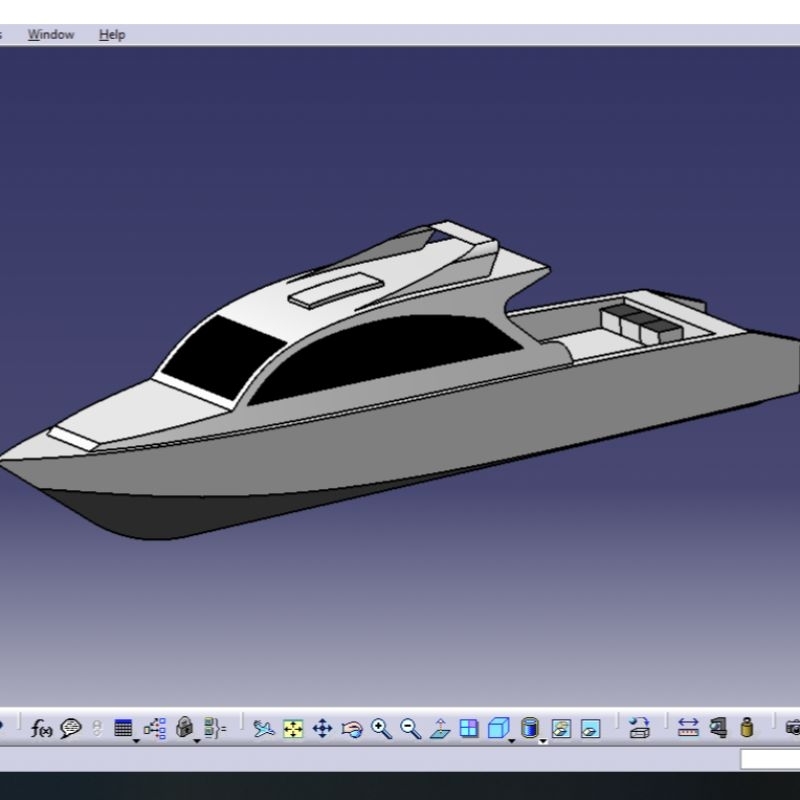Select the Zoom Out tool
Screen dimensions: 800x800
[x=408, y=730]
